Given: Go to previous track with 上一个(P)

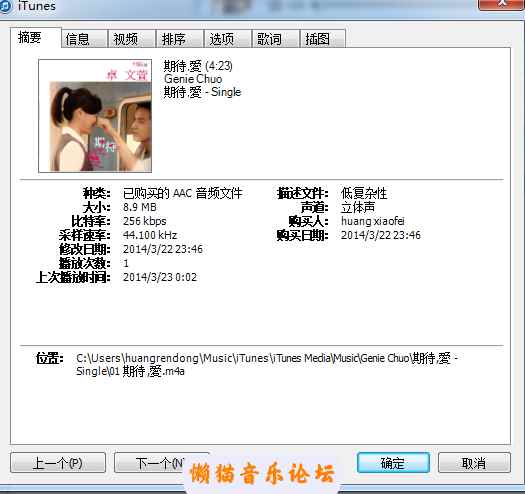Looking at the screenshot, I should pos(58,463).
